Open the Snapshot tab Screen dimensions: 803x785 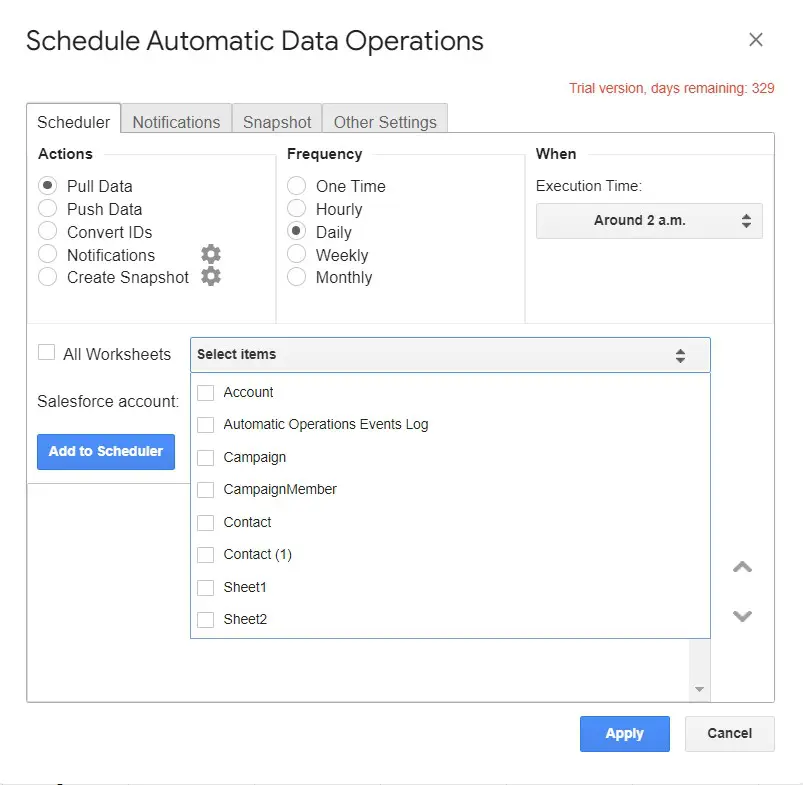coord(277,122)
